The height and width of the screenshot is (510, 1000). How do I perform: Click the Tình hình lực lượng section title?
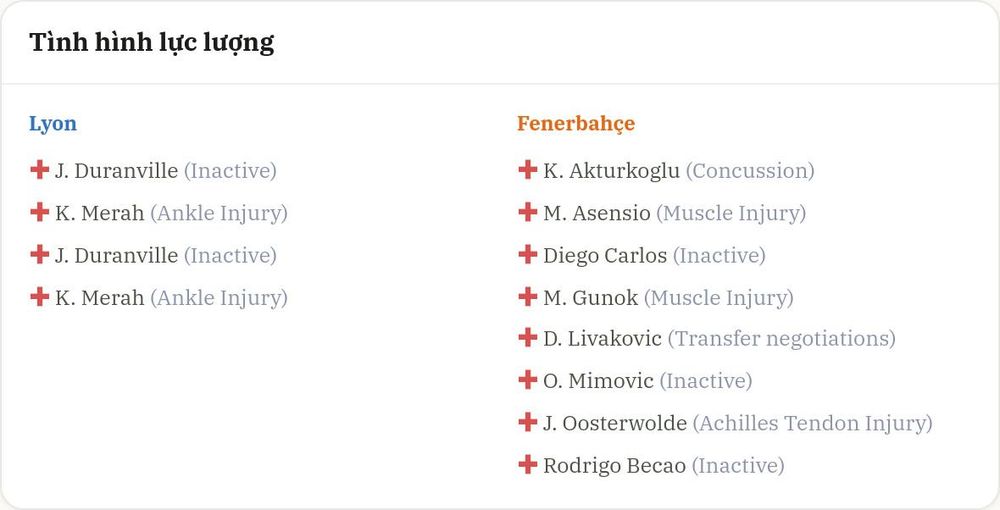tap(152, 43)
